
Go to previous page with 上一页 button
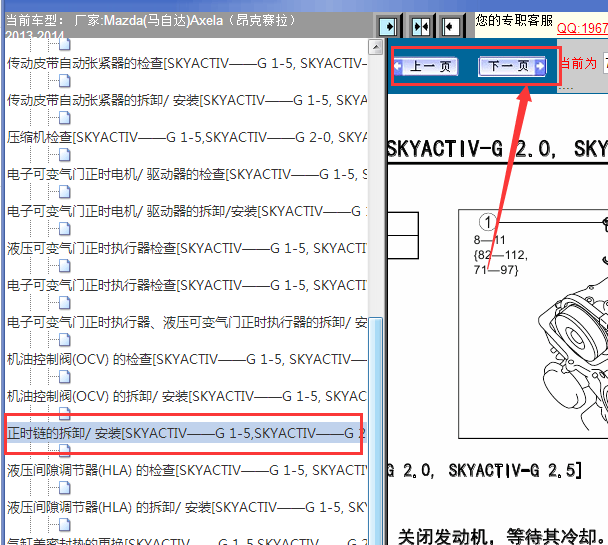[426, 66]
